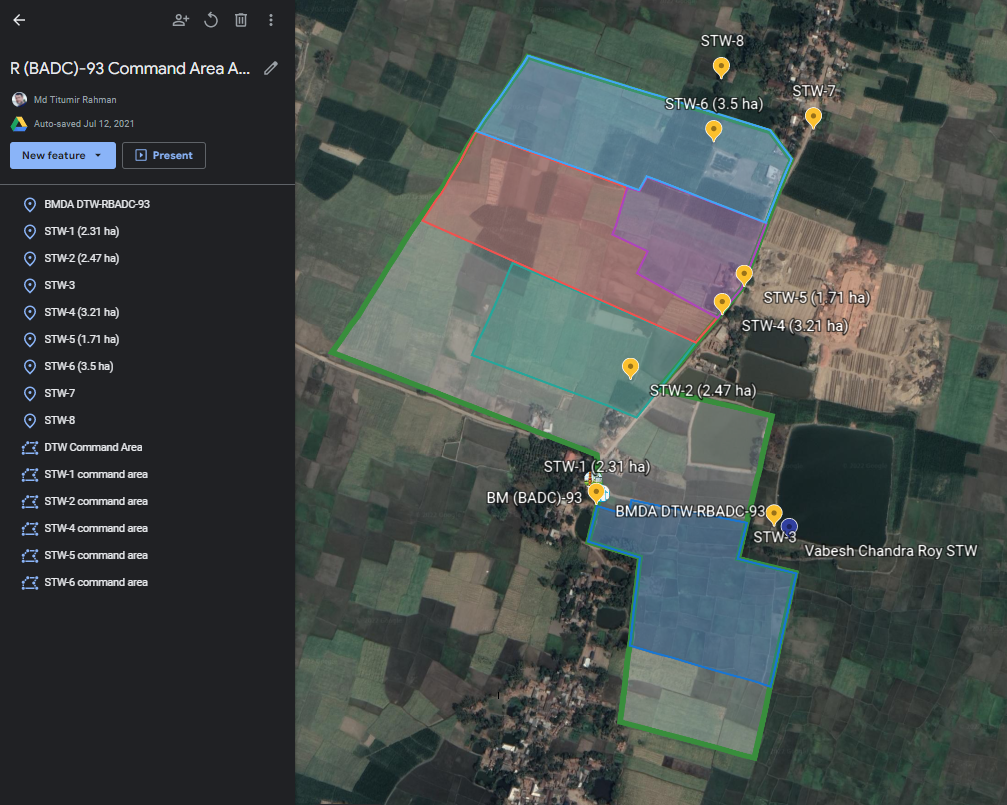Click the back arrow icon

pos(19,20)
